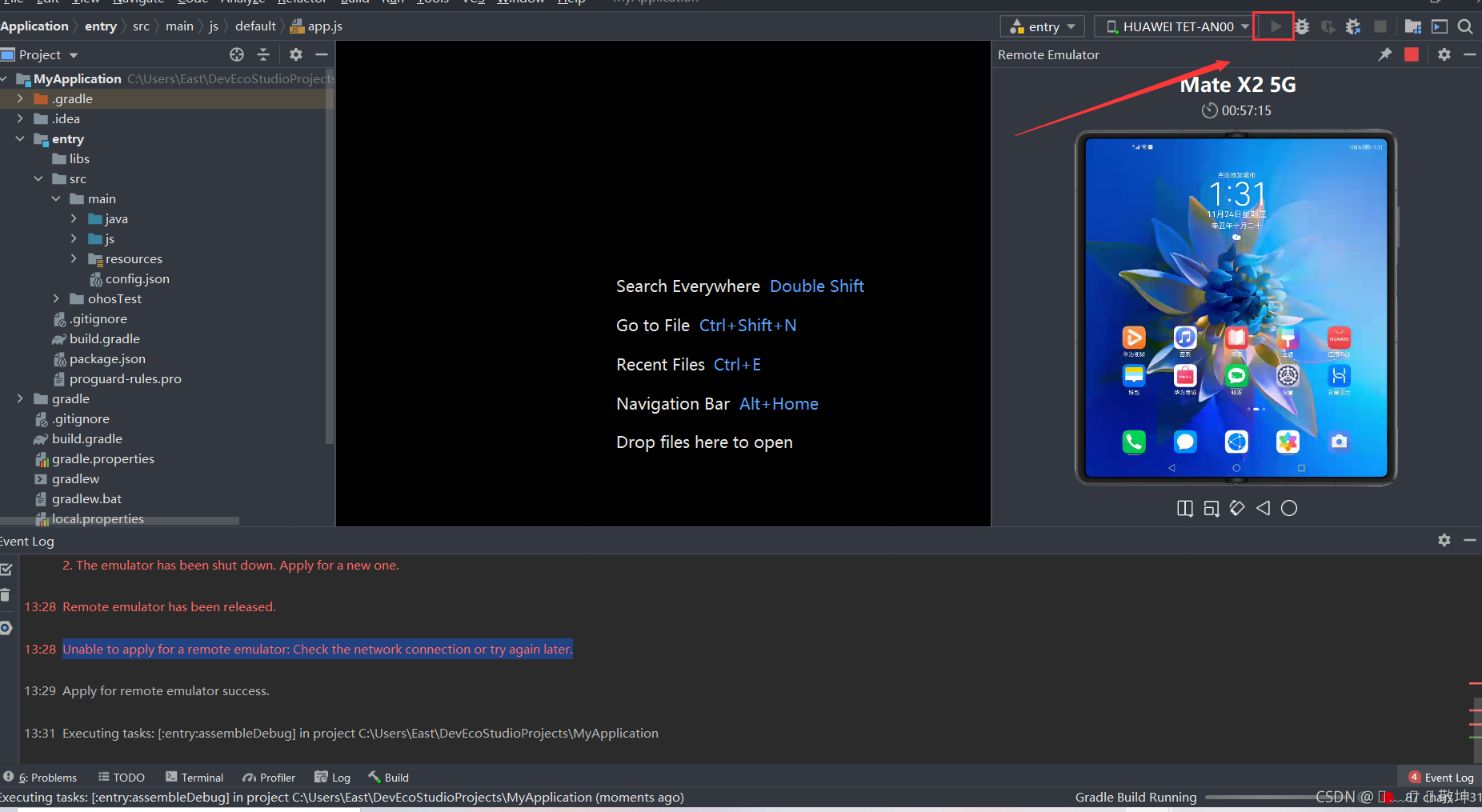
Task: Toggle pin on Remote Emulator panel
Action: (1385, 54)
